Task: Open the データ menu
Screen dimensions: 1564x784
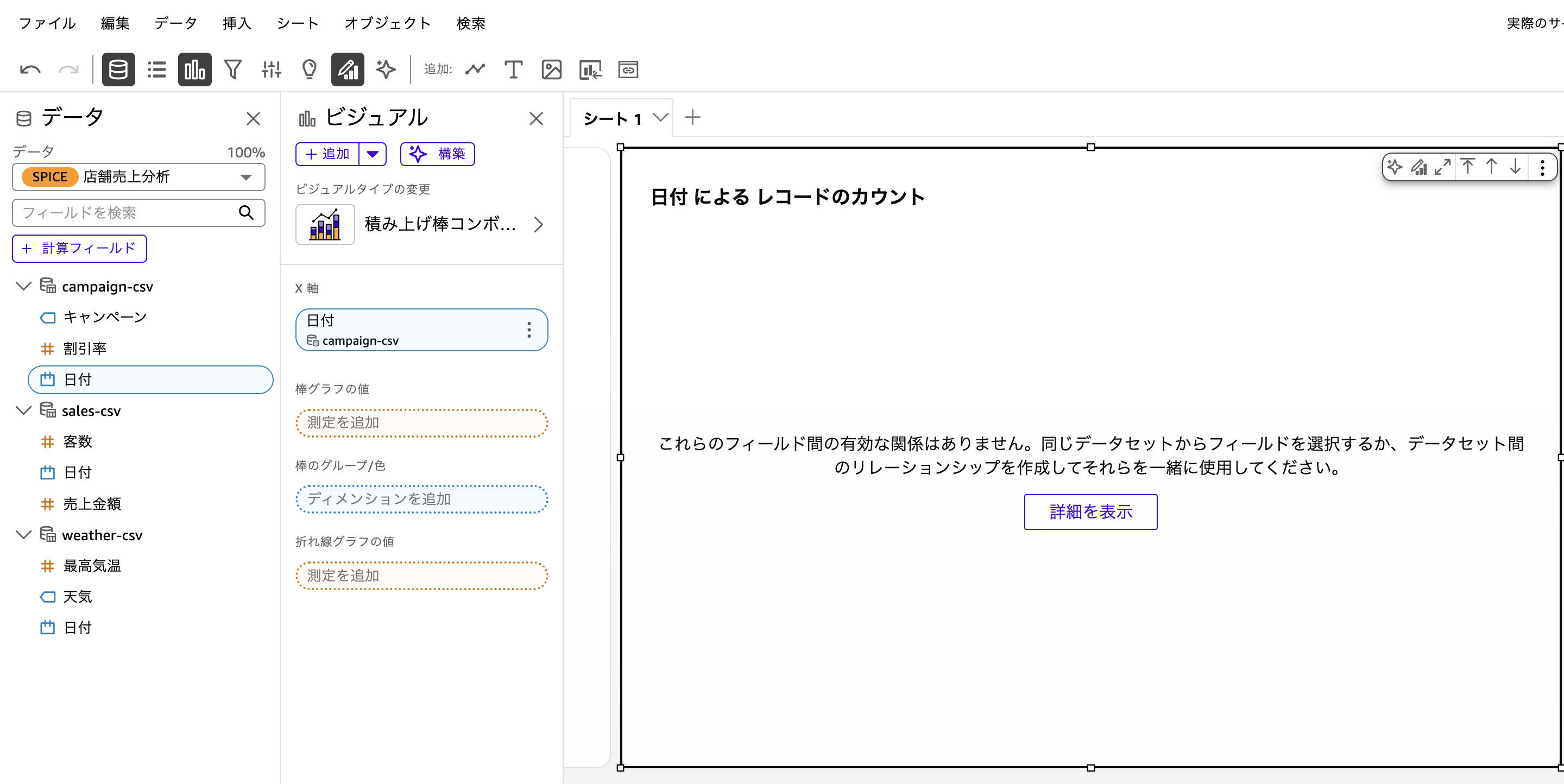Action: 176,23
